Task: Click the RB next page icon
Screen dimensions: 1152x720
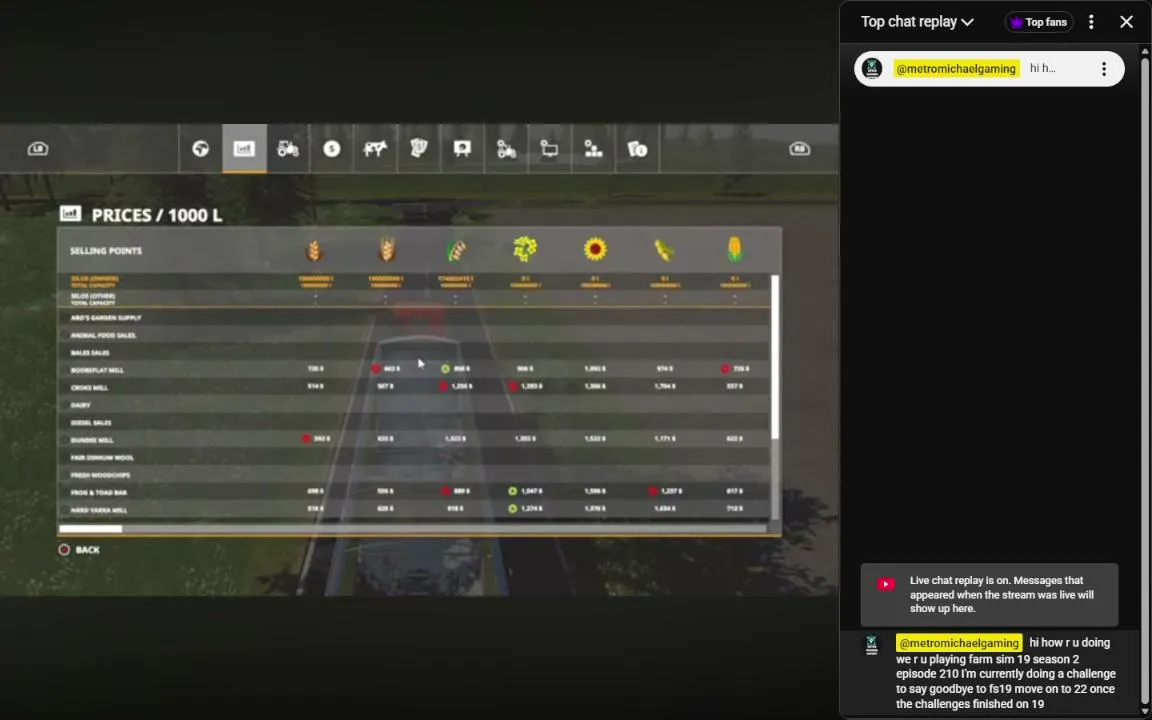Action: point(799,149)
